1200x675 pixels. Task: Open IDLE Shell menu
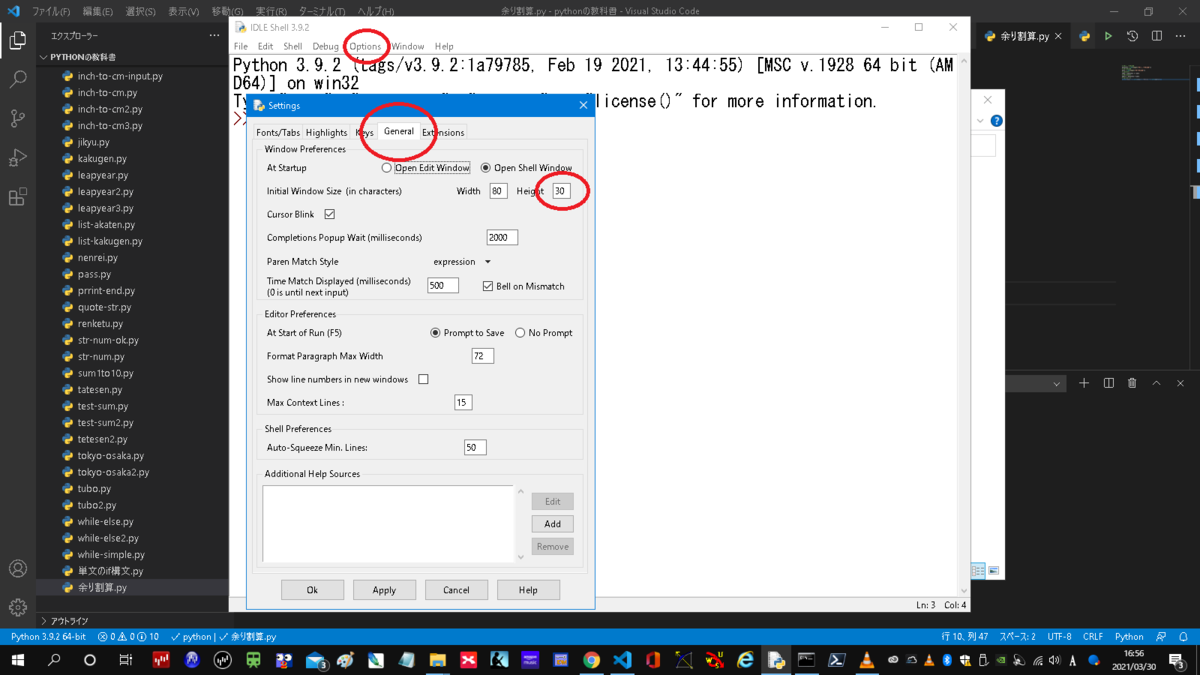[292, 46]
